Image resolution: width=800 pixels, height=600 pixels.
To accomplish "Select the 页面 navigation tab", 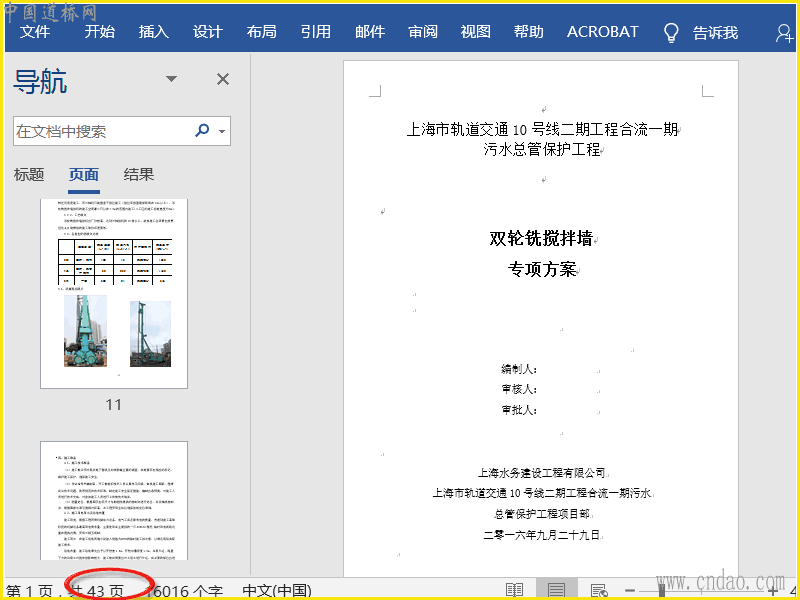I will [84, 175].
